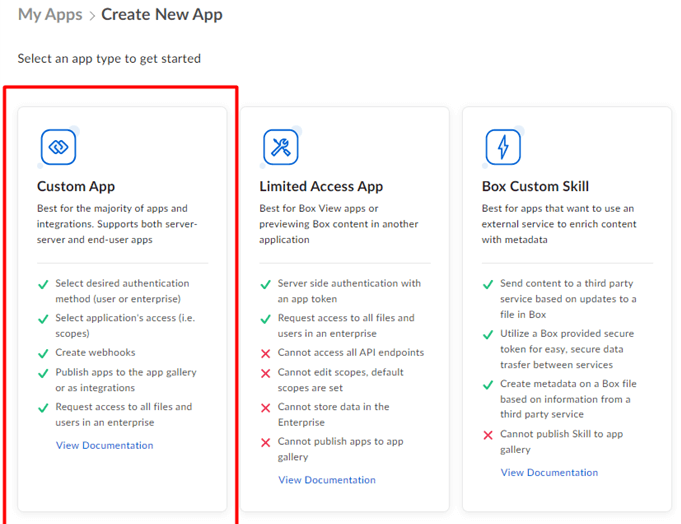The width and height of the screenshot is (681, 524).
Task: Click text 'Select application's access (i.e. scopes)'
Action: pos(125,326)
